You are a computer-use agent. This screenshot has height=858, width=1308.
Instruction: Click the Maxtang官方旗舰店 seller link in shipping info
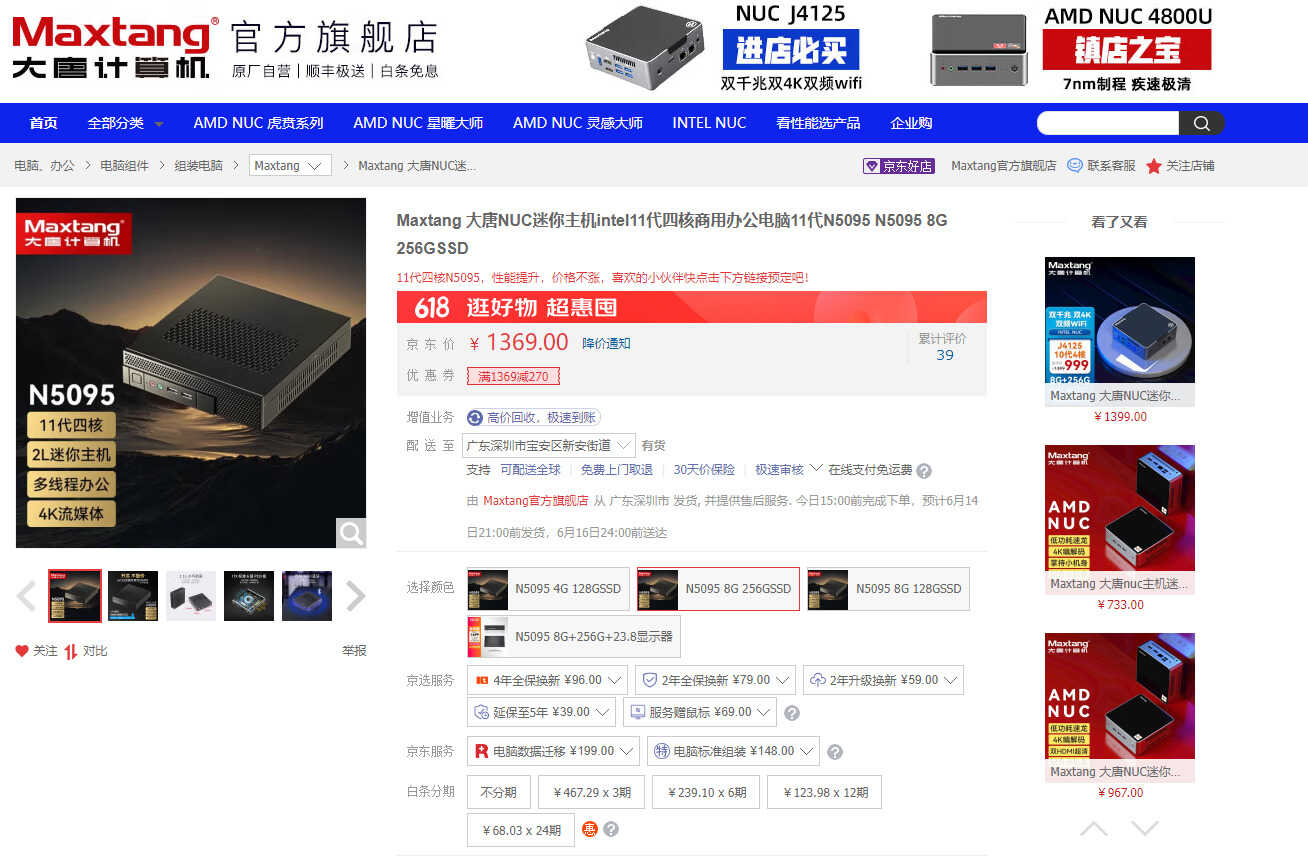click(x=535, y=500)
